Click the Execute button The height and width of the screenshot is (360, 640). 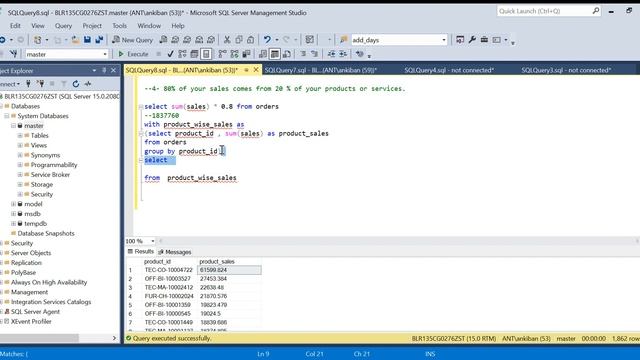133,54
